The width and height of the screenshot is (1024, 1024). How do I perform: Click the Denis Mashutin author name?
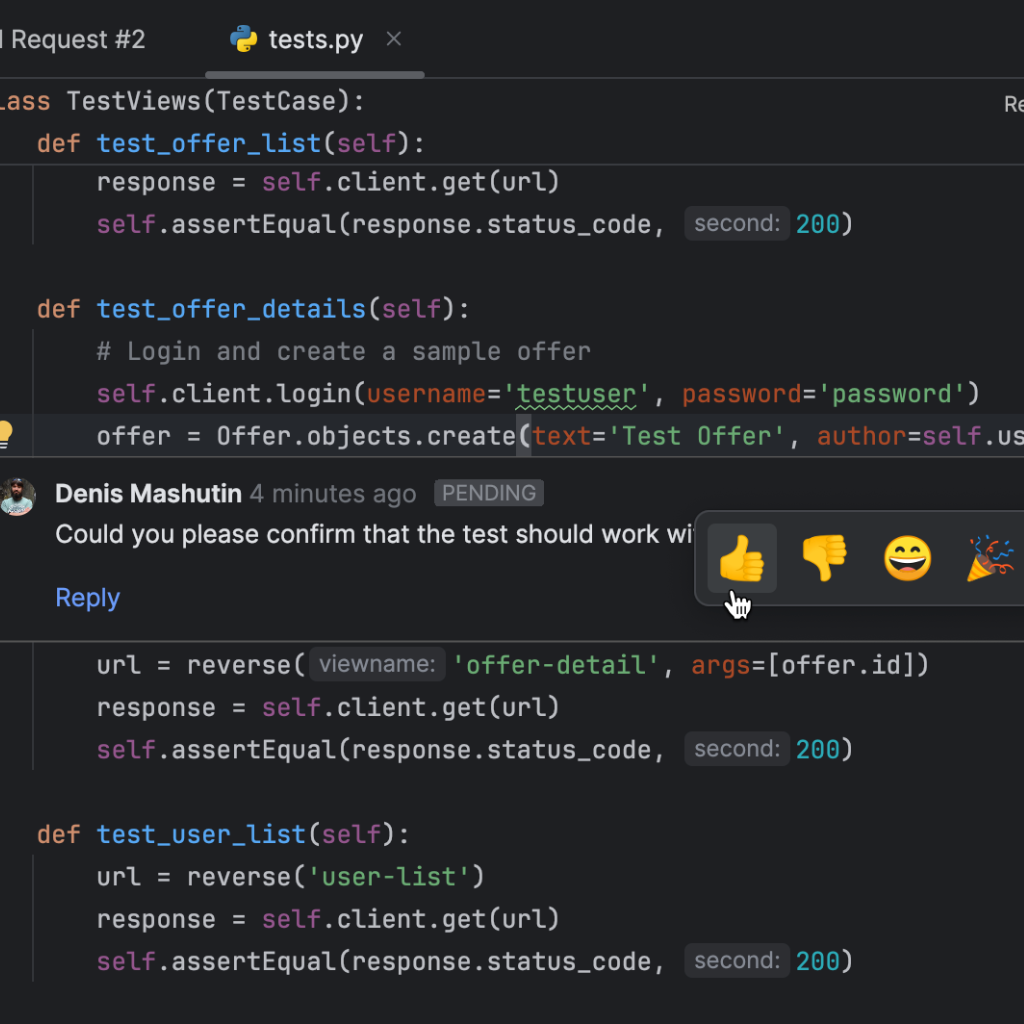click(148, 494)
